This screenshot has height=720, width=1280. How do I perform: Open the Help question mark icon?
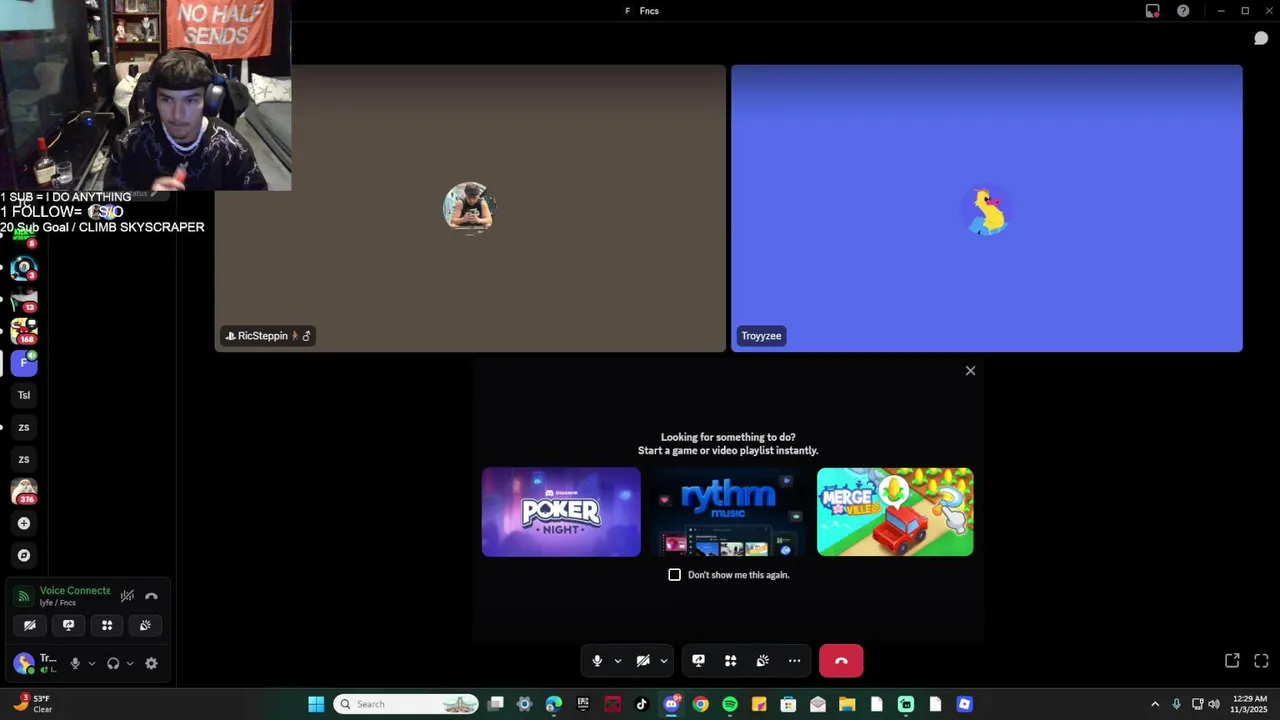click(x=1183, y=11)
